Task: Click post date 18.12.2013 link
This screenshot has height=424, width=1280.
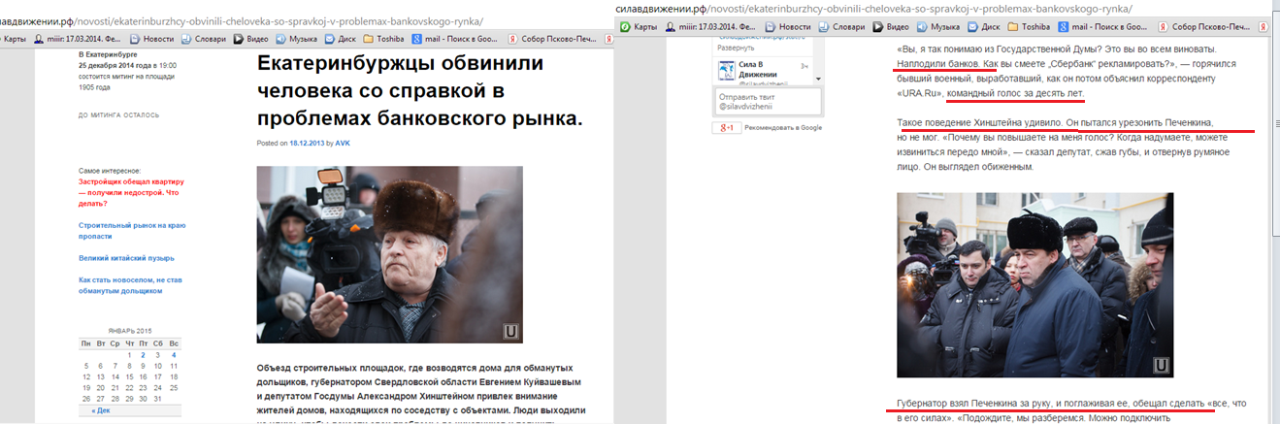Action: point(305,143)
